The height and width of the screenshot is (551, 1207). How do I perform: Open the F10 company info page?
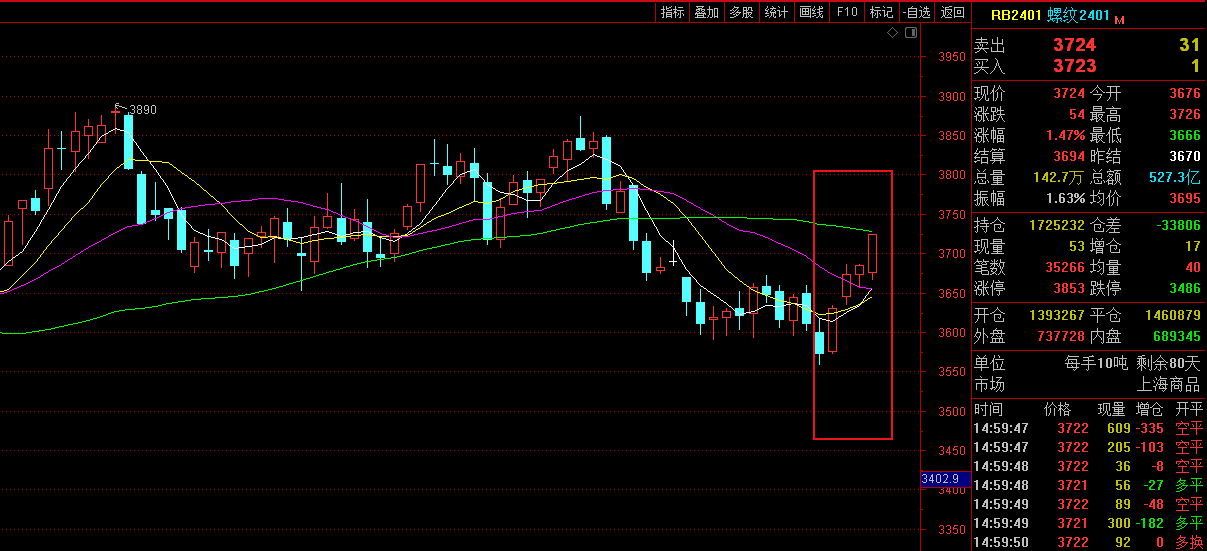[x=847, y=12]
